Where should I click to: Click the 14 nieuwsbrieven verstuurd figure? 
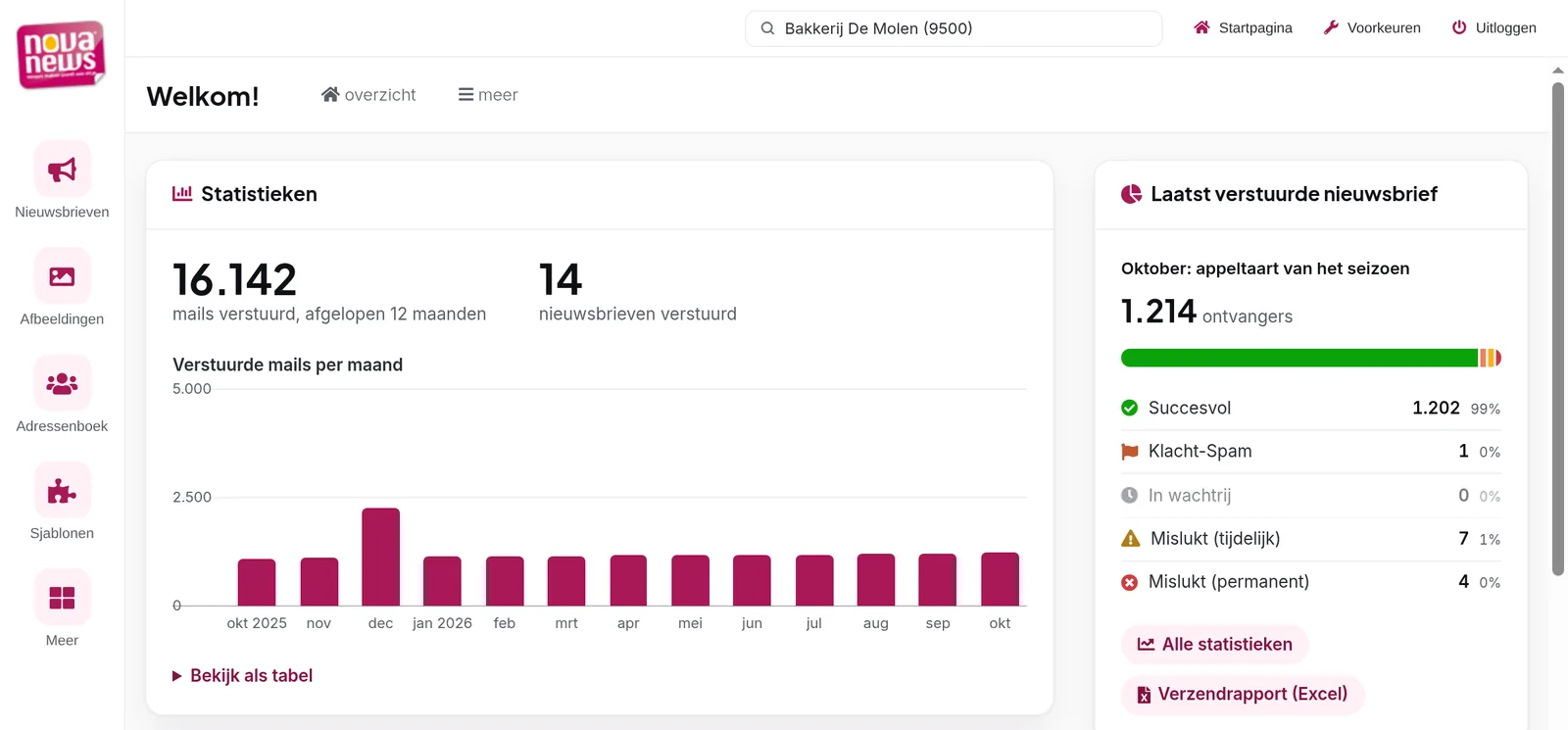(561, 280)
